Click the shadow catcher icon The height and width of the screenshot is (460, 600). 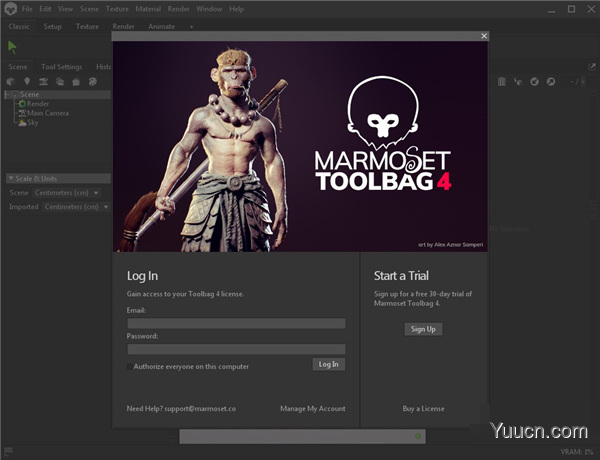(76, 82)
